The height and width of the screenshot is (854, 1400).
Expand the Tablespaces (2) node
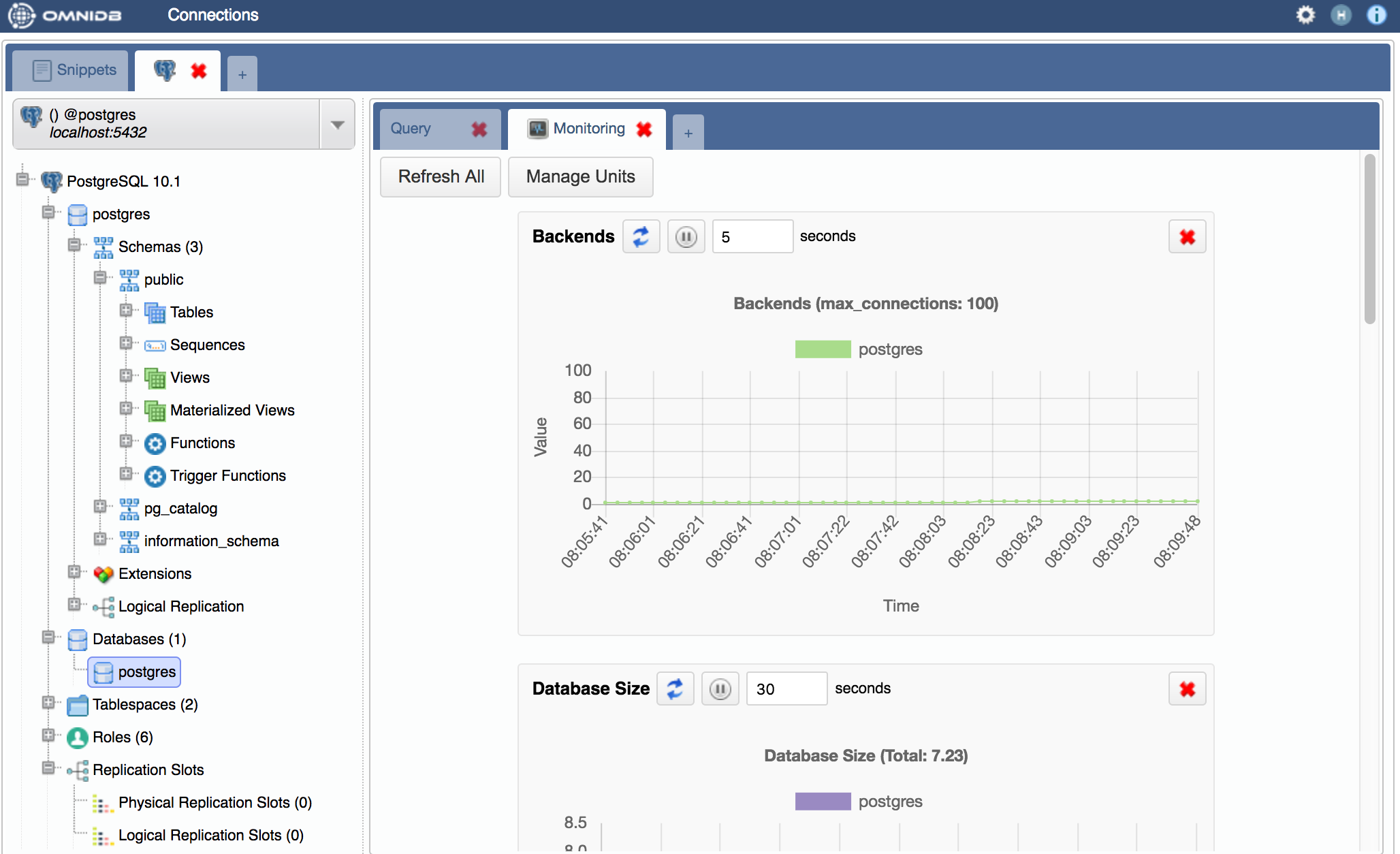coord(48,703)
